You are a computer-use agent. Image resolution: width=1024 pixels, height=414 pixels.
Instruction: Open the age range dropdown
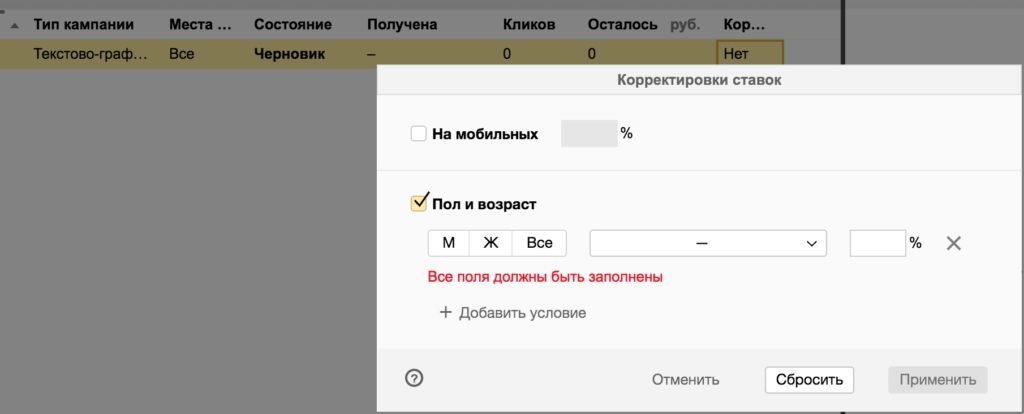coord(708,243)
